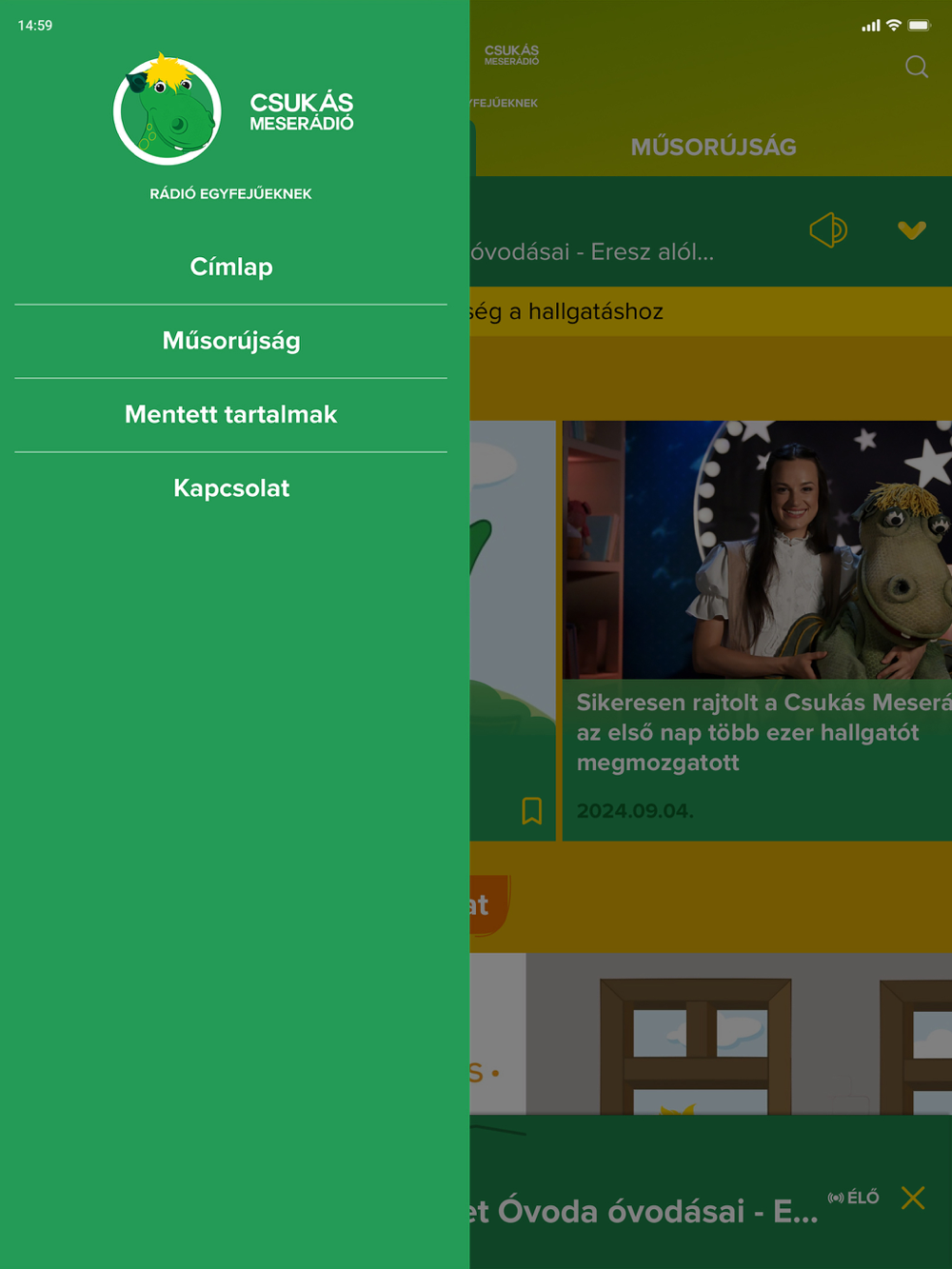Tap the cellular signal bars icon

(871, 26)
